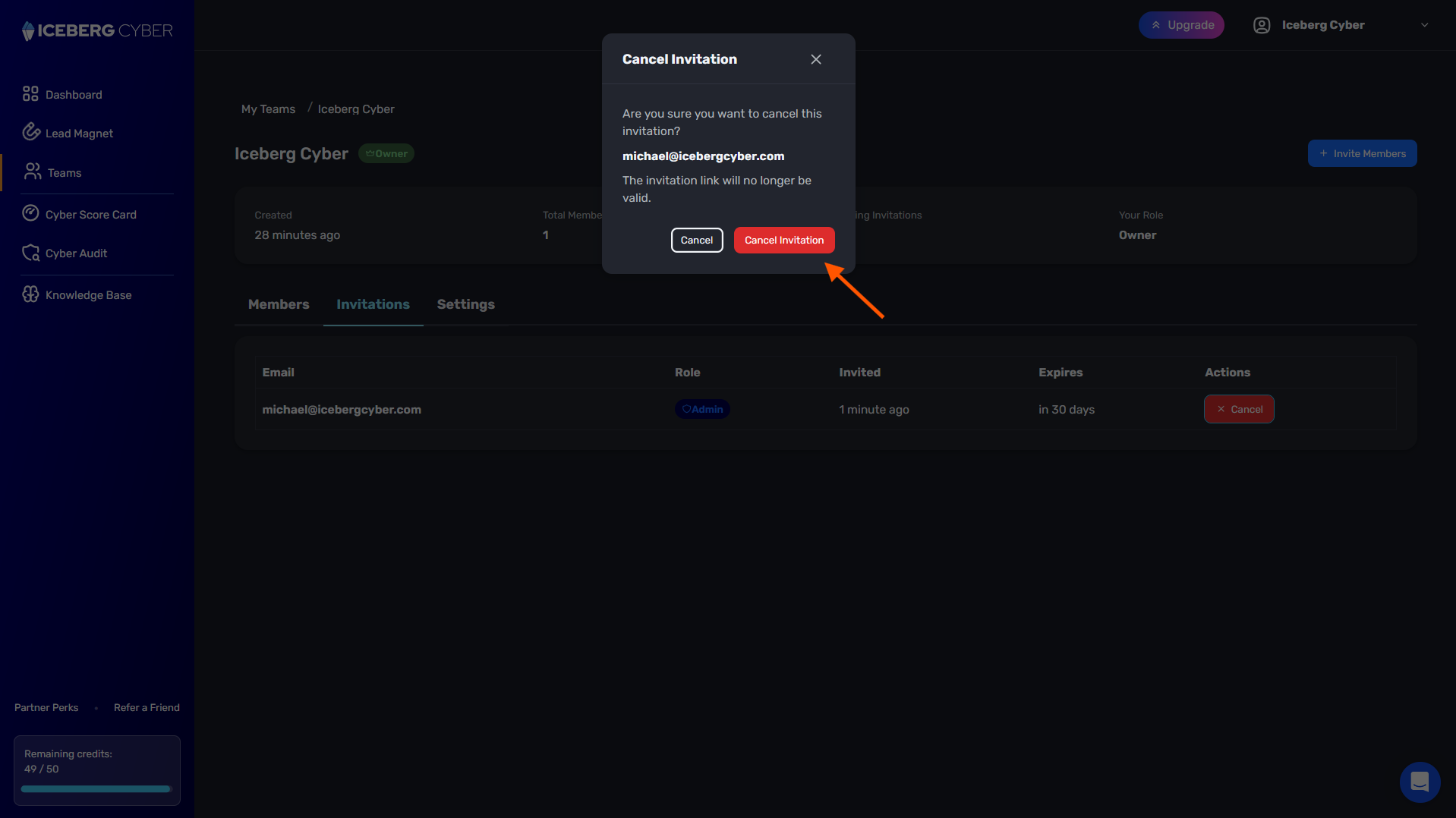Click the Iceberg Cyber breadcrumb
Viewport: 1456px width, 818px height.
tap(356, 109)
